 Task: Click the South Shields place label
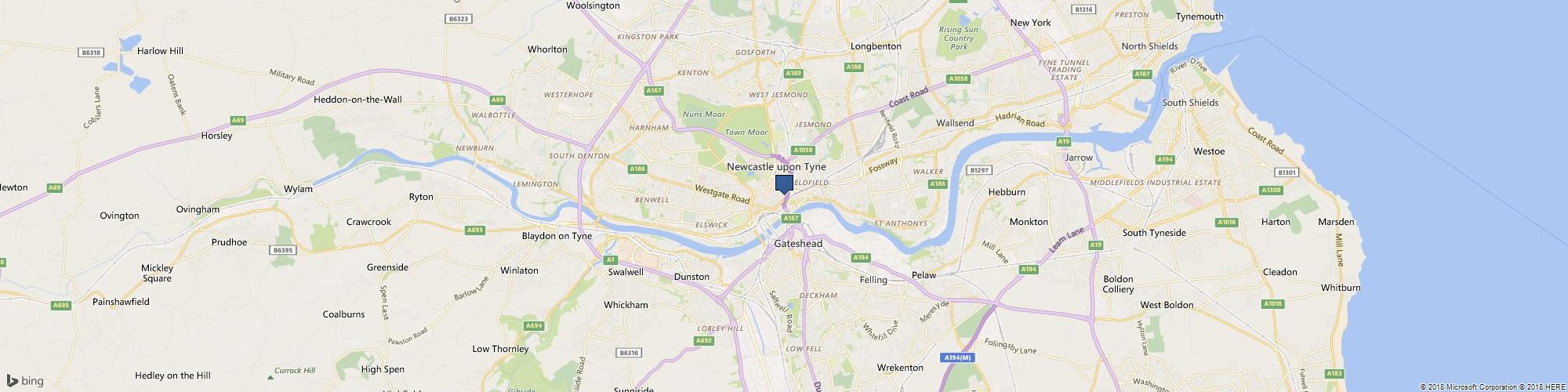point(1190,103)
